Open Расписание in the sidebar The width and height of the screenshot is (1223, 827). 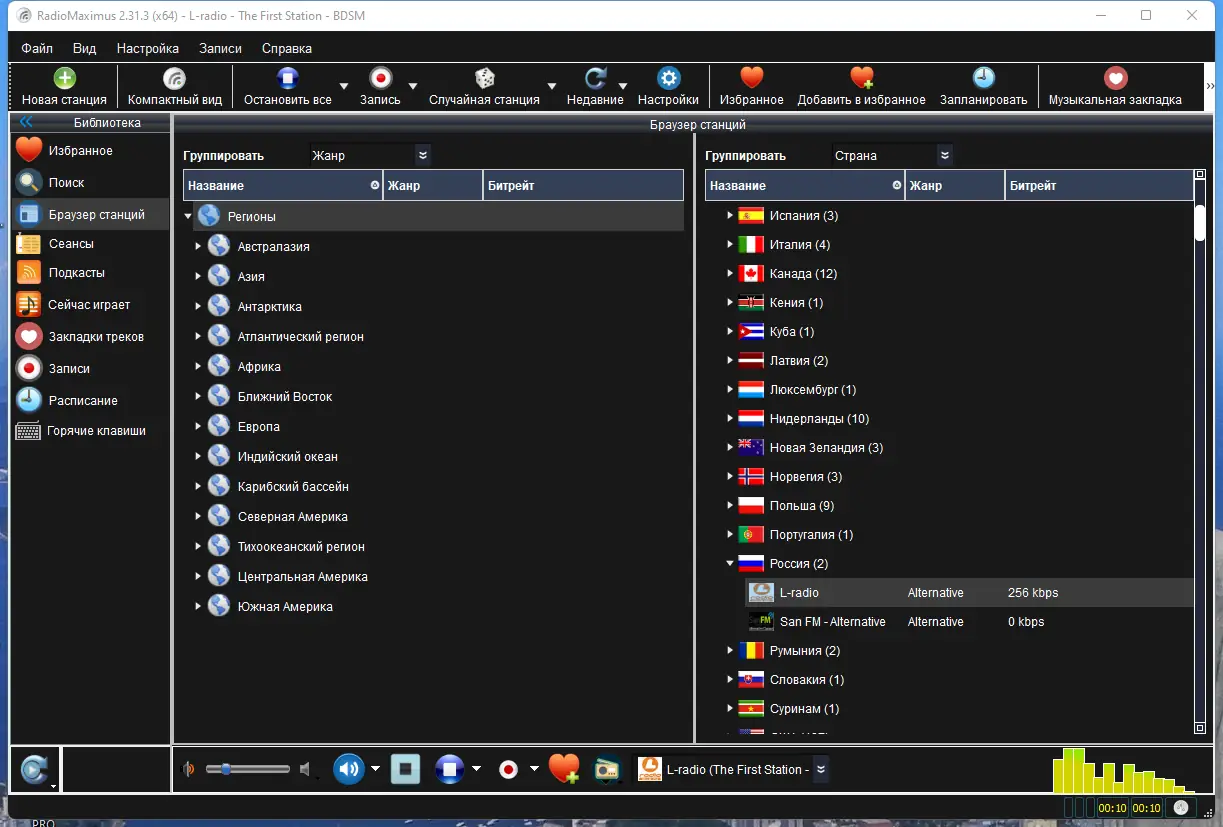[x=90, y=400]
